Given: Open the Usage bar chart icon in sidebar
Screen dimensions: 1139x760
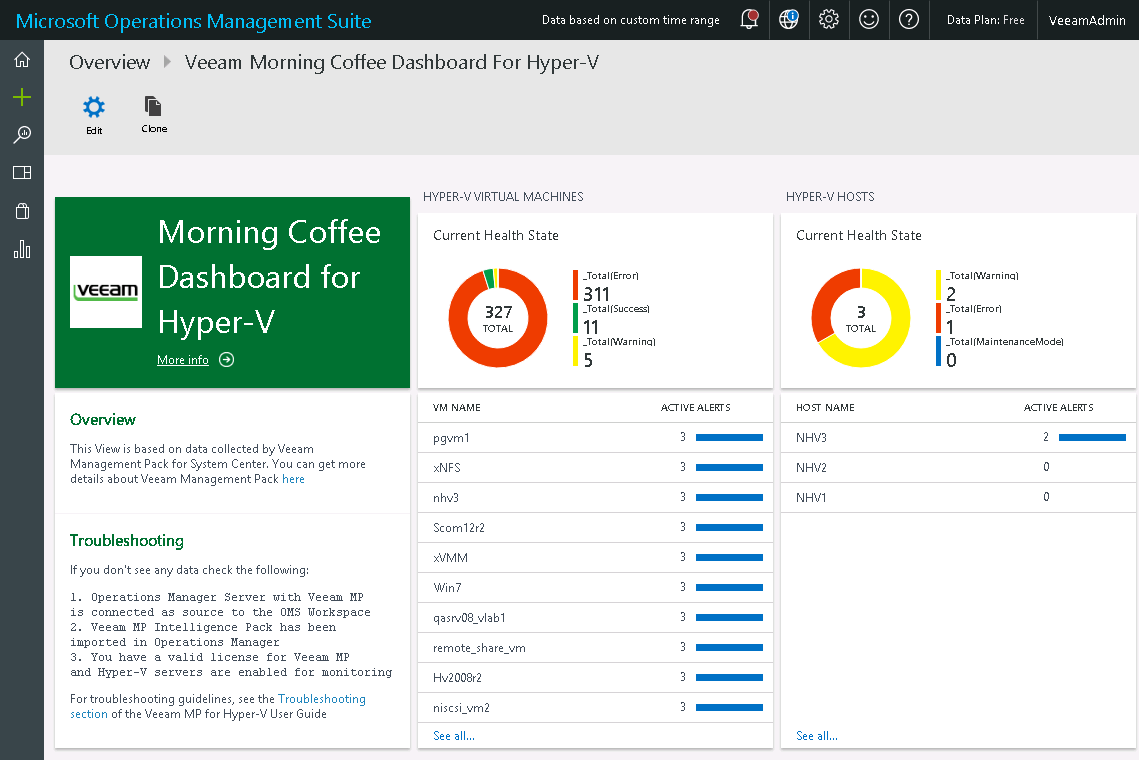Looking at the screenshot, I should (x=22, y=249).
